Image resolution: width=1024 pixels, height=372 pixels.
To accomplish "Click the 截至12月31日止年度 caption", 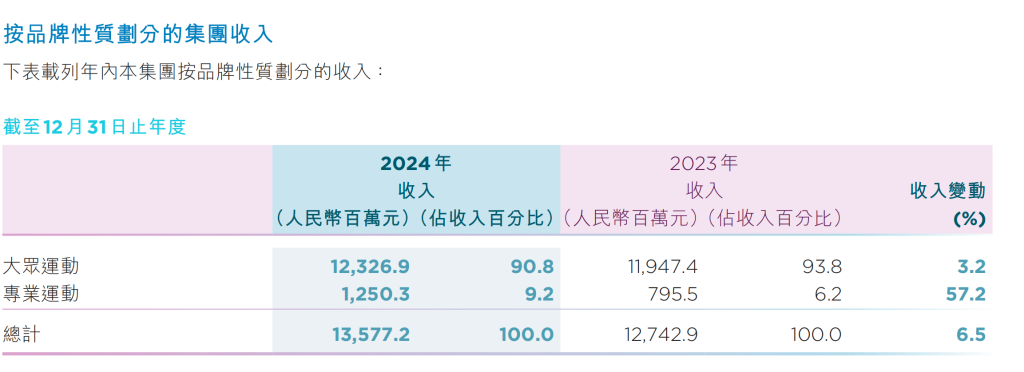I will (x=95, y=126).
